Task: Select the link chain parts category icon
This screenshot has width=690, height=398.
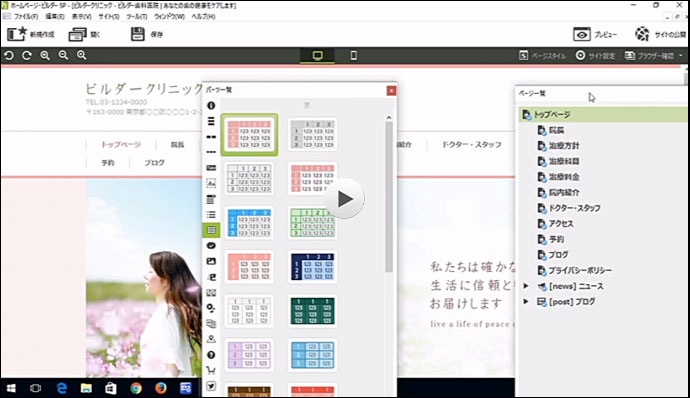Action: (211, 246)
